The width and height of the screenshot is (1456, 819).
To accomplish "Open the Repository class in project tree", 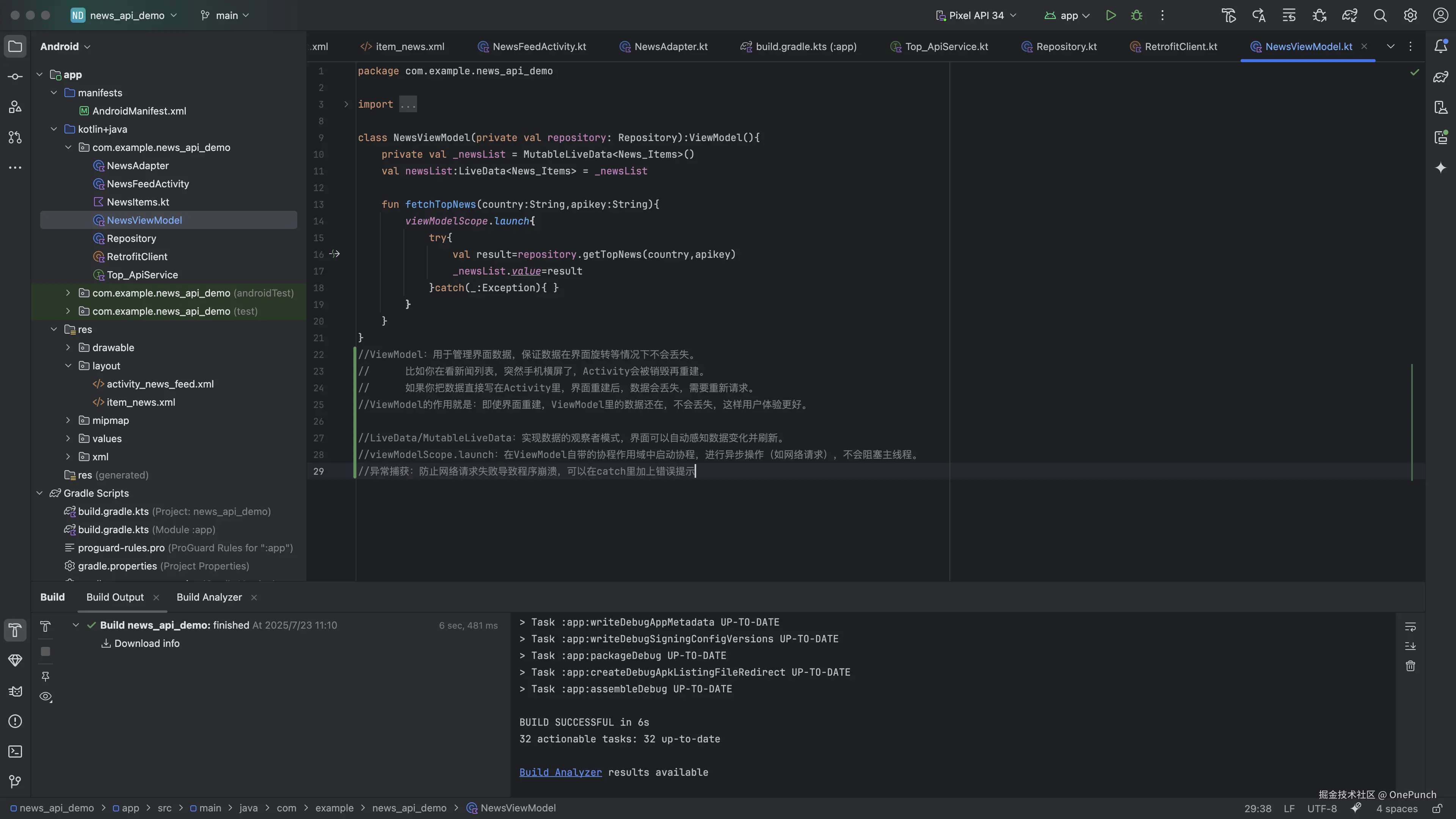I will [131, 238].
